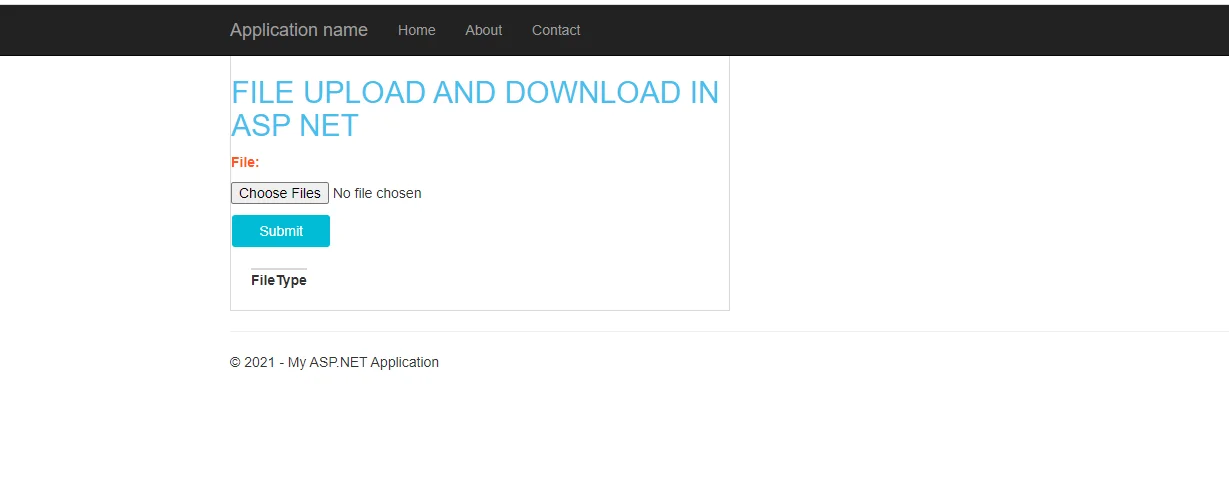Click the Submit button
Viewport: 1229px width, 499px height.
tap(281, 231)
